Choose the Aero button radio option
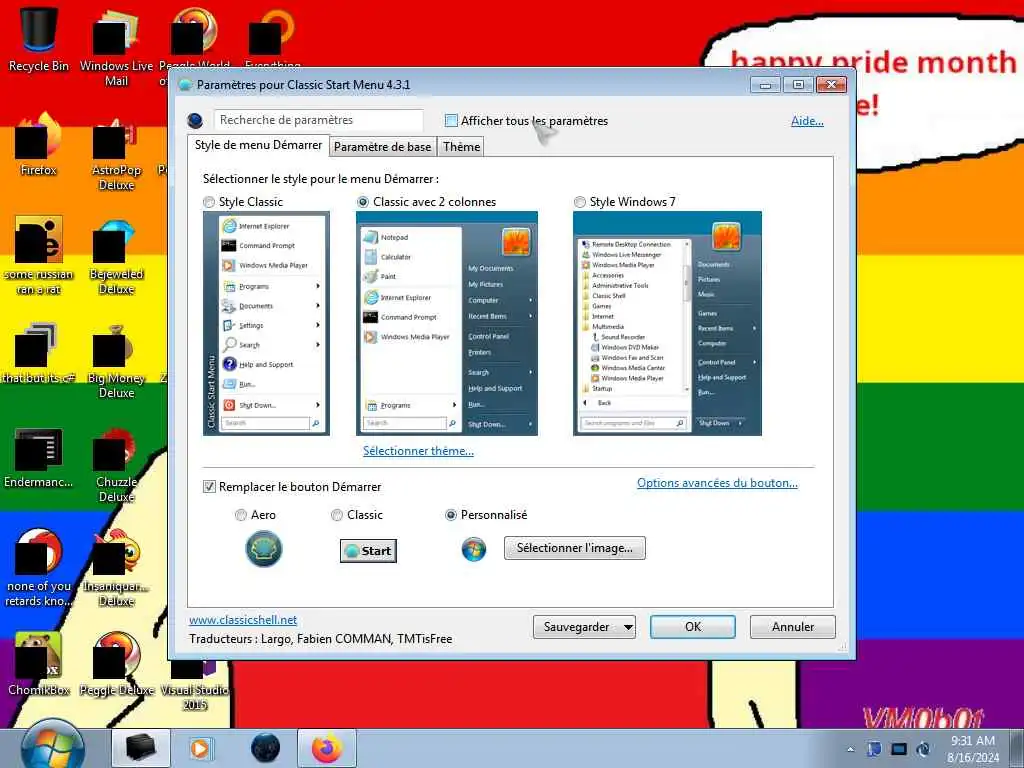Screen dimensions: 1024x768 point(241,515)
